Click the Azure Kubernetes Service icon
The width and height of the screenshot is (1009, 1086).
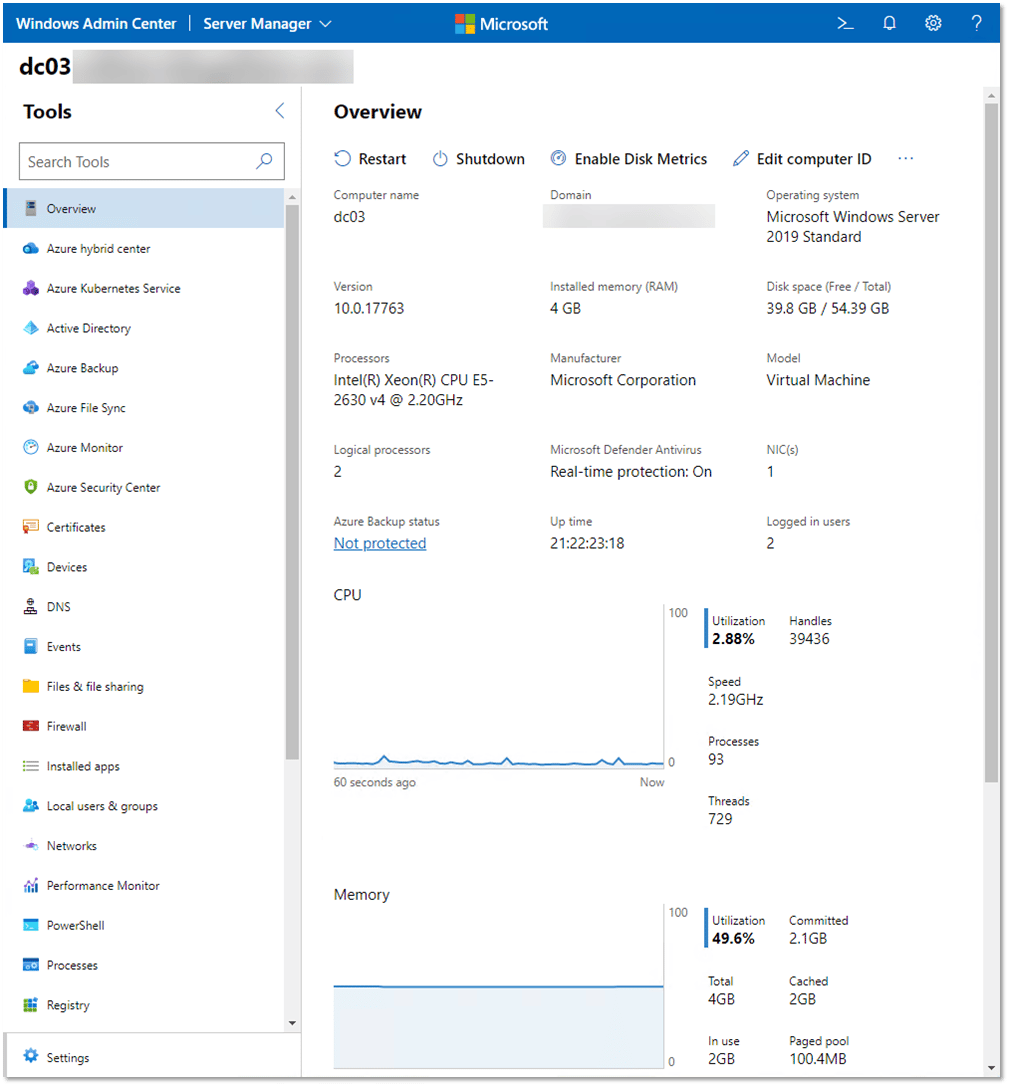point(30,288)
